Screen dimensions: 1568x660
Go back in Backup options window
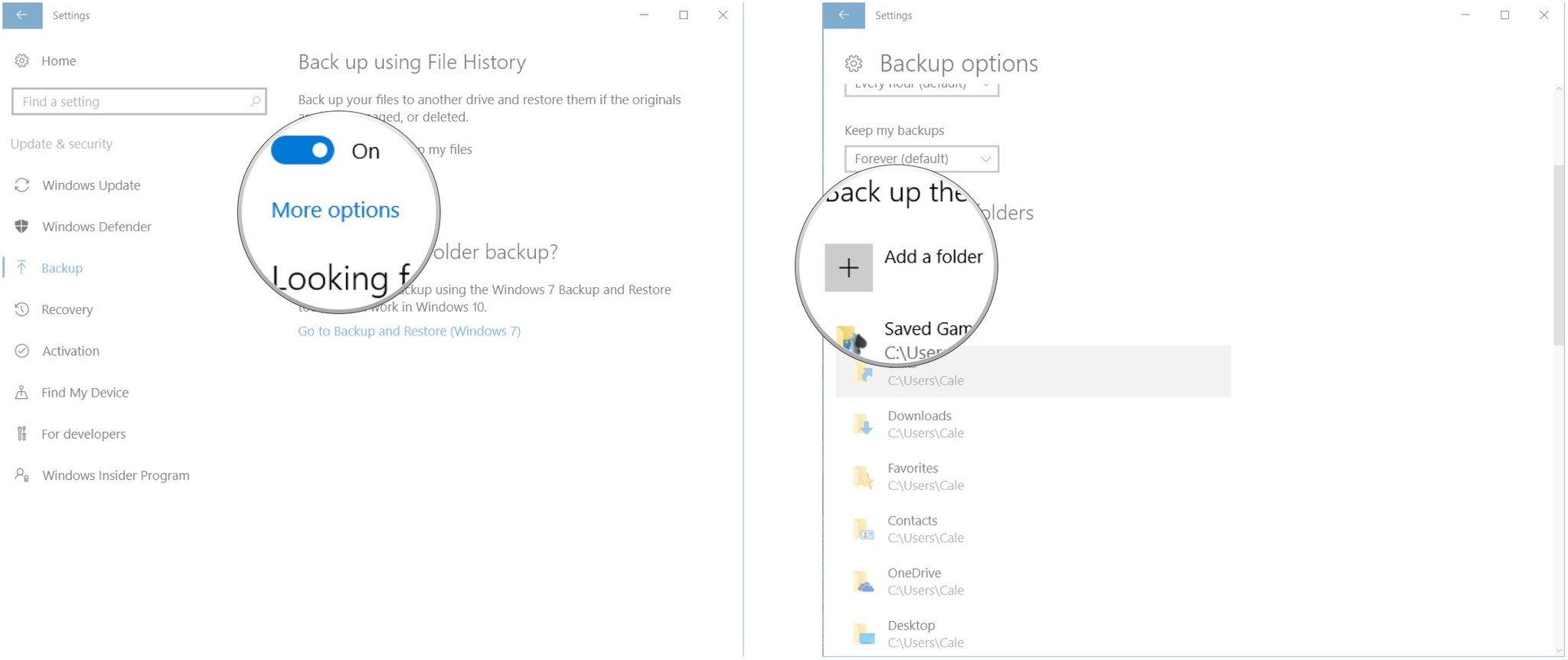click(844, 15)
